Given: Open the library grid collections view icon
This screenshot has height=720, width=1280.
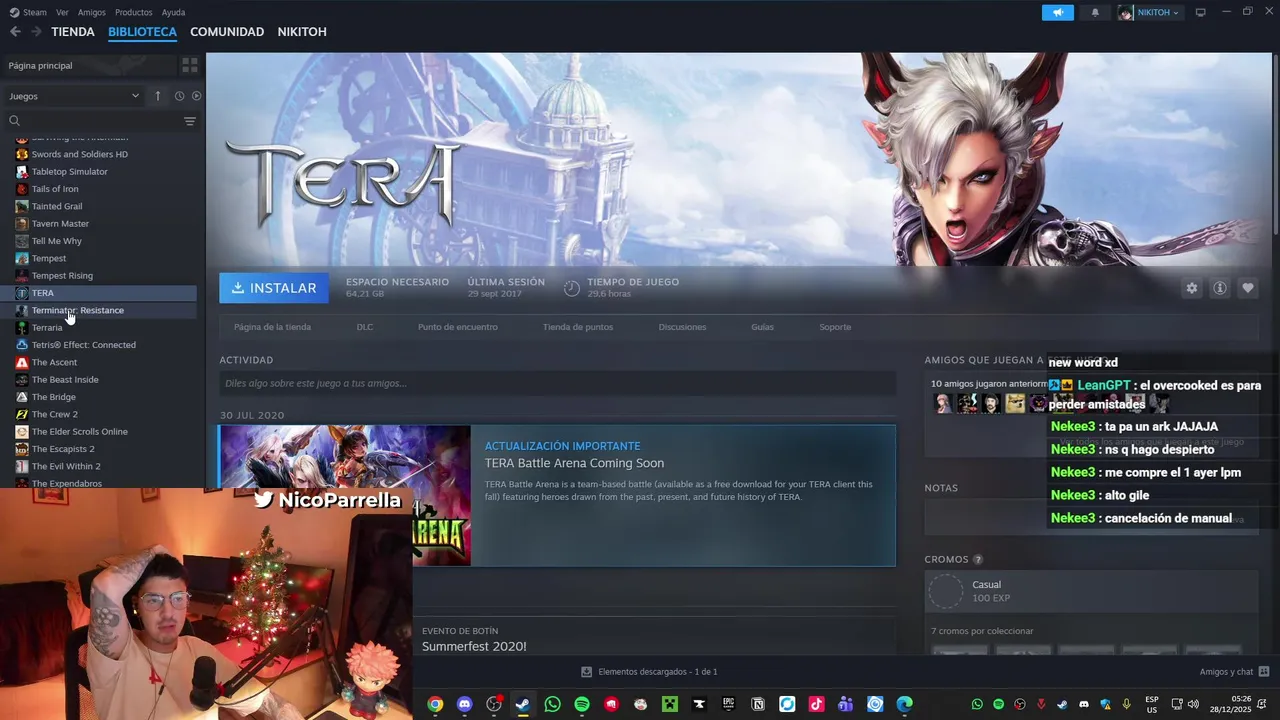Looking at the screenshot, I should point(189,65).
